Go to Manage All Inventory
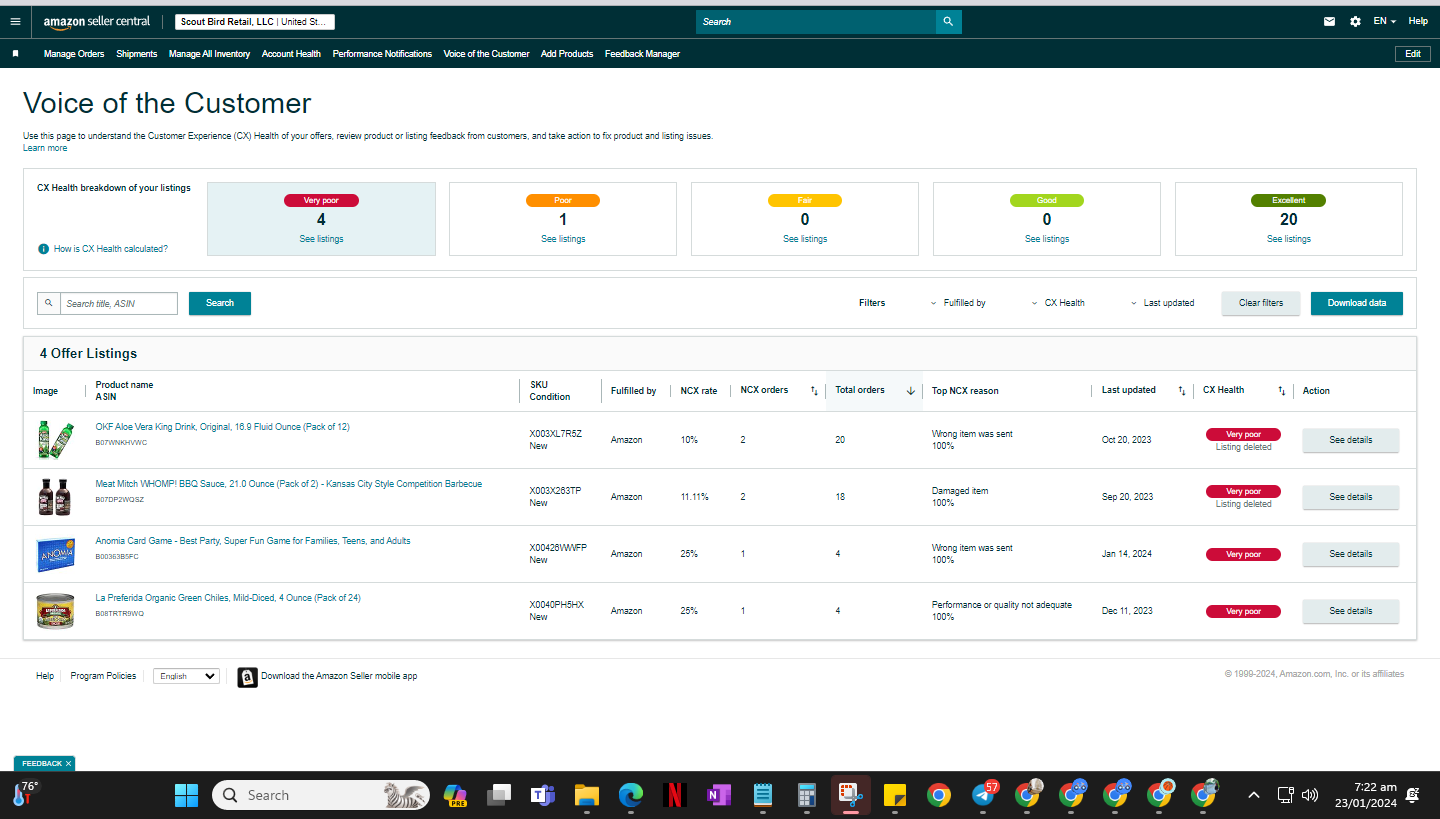Screen dimensions: 1440x819 (x=210, y=54)
